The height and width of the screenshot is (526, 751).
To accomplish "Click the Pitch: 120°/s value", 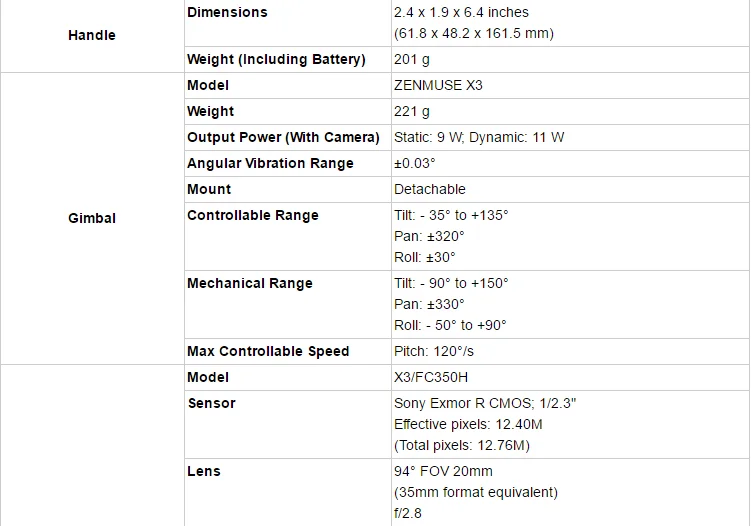I will (434, 352).
